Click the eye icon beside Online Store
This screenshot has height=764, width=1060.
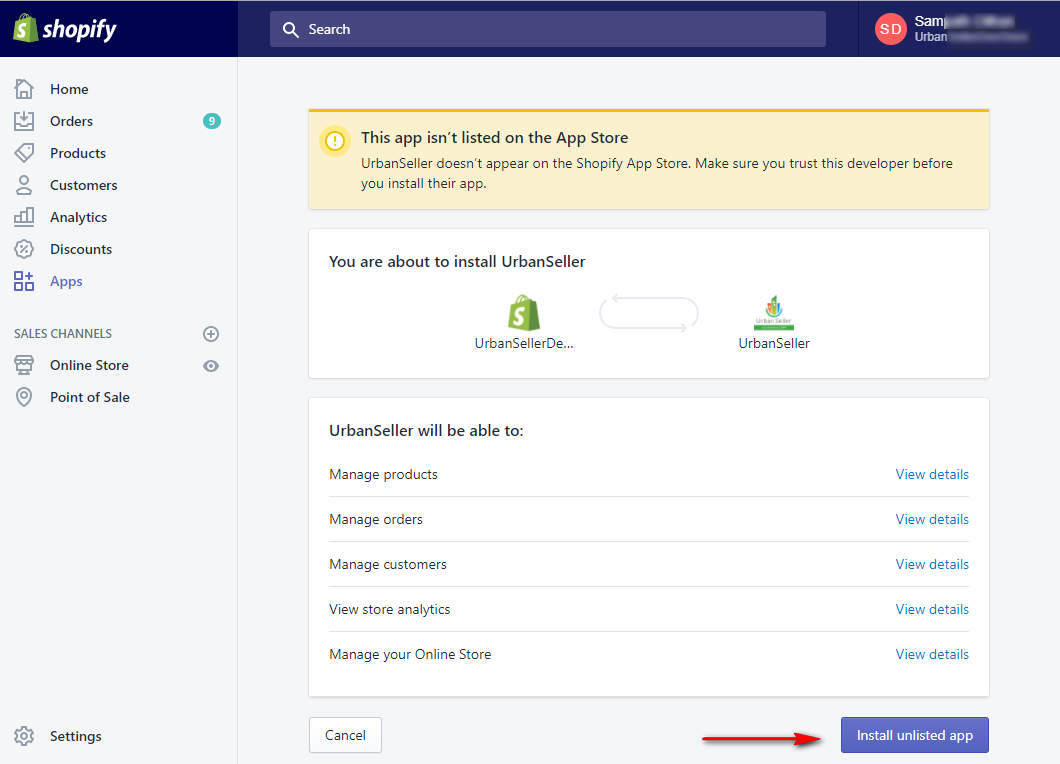click(x=211, y=366)
